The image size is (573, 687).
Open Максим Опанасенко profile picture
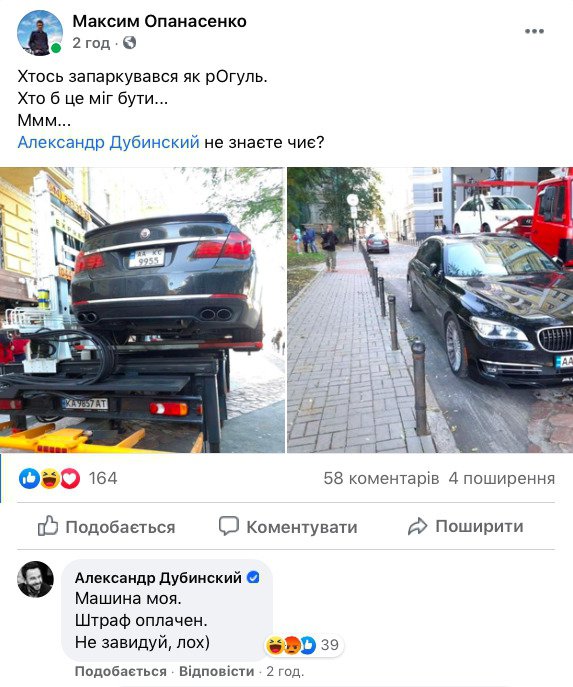[39, 33]
